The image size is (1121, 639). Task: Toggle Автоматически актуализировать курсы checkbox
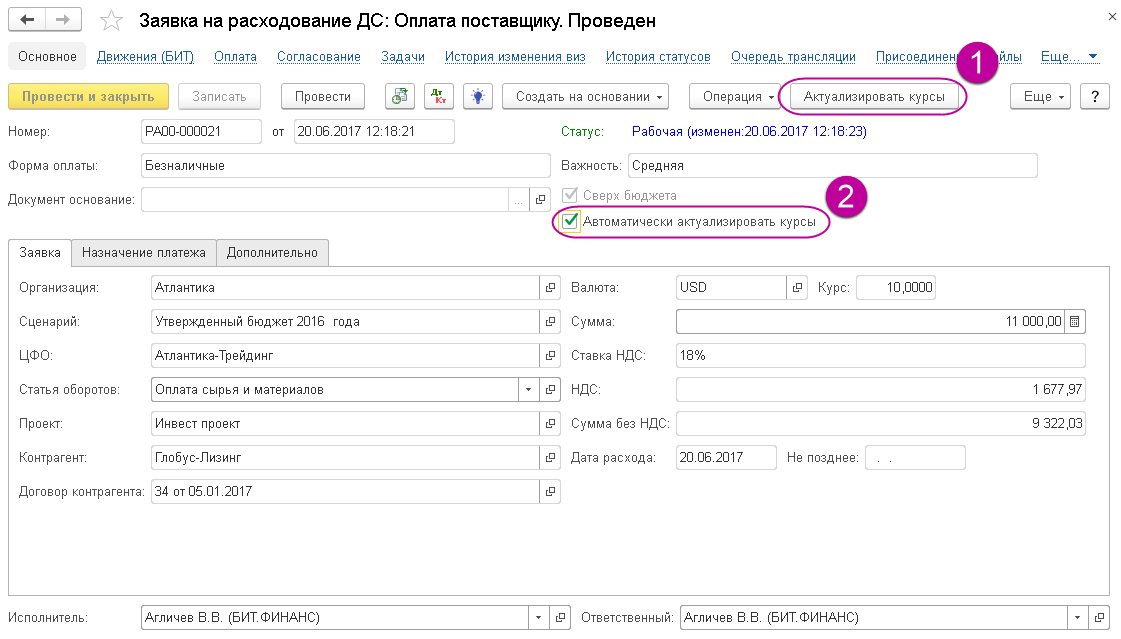point(570,222)
